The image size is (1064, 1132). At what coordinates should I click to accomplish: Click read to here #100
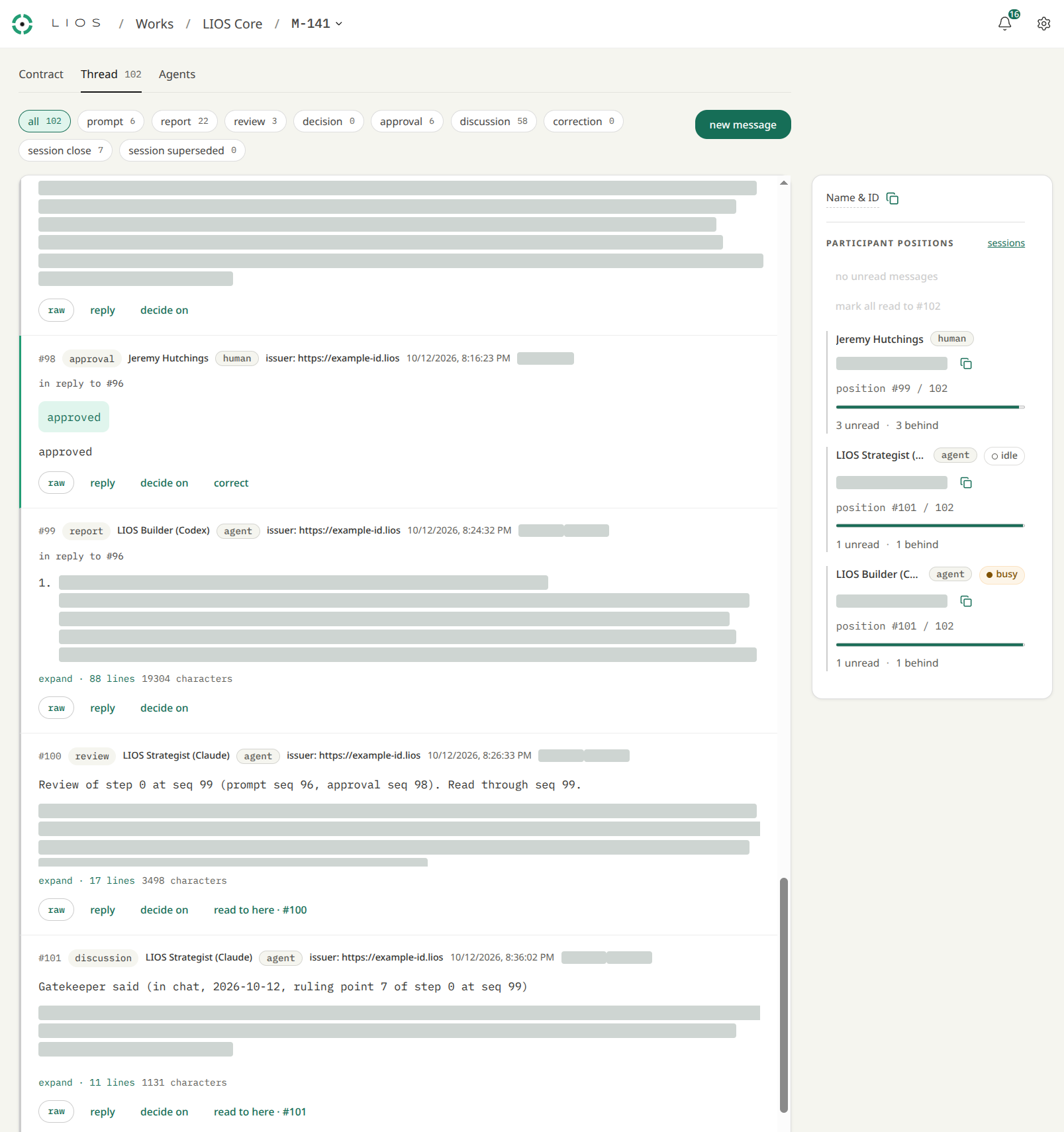pyautogui.click(x=260, y=910)
